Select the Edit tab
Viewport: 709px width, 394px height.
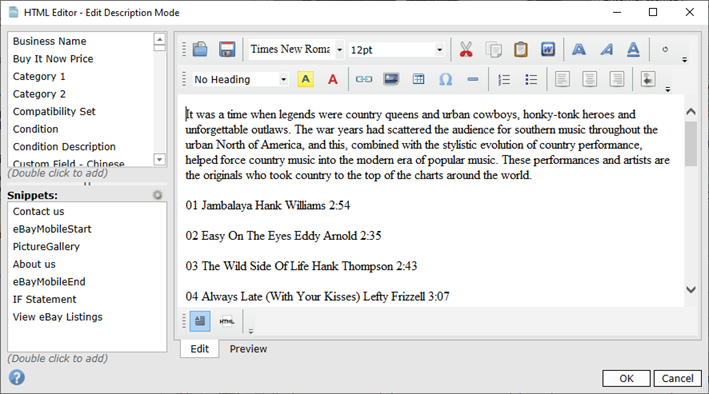[x=199, y=349]
